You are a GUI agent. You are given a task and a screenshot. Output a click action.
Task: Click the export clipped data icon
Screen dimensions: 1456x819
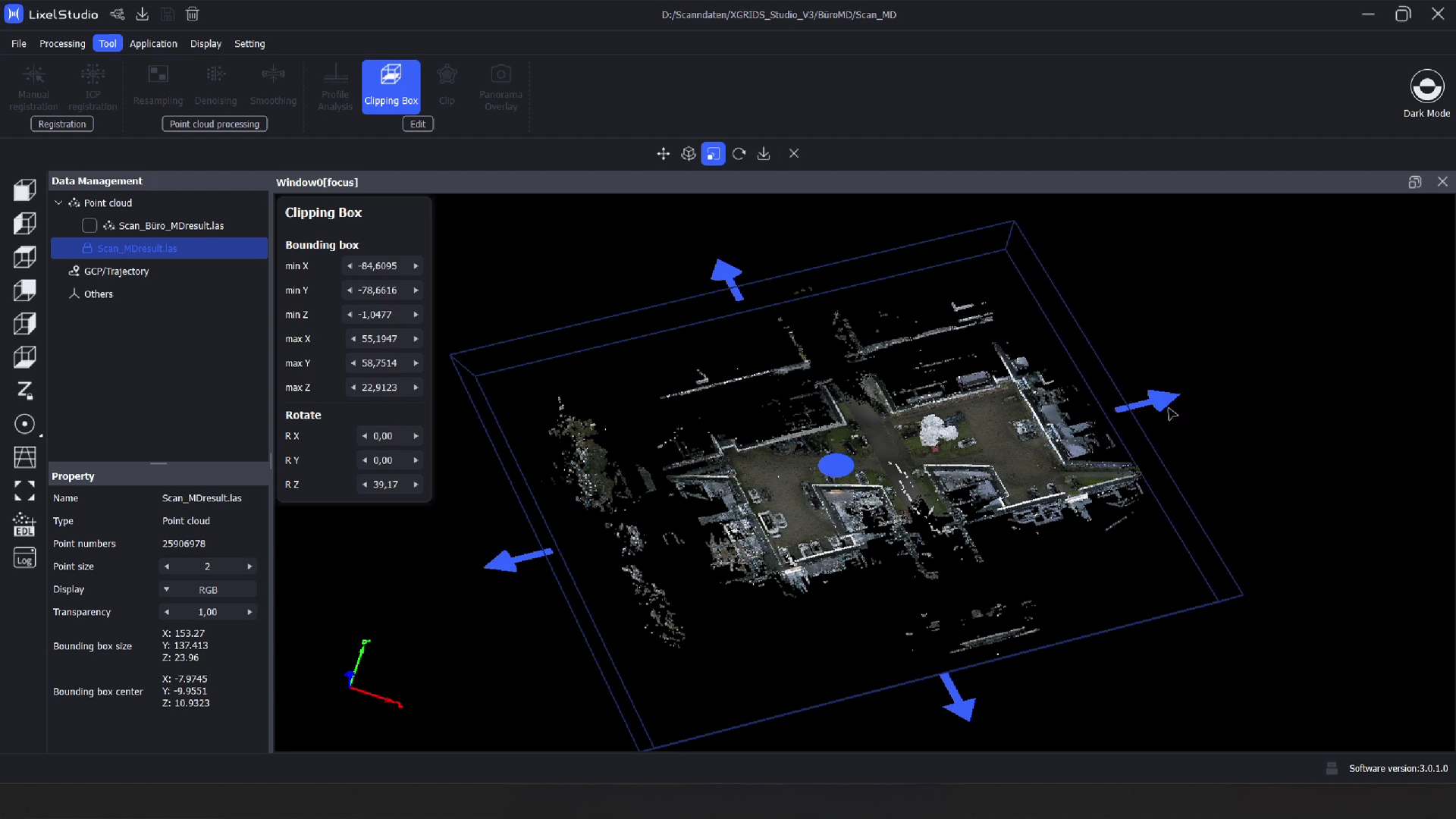764,154
